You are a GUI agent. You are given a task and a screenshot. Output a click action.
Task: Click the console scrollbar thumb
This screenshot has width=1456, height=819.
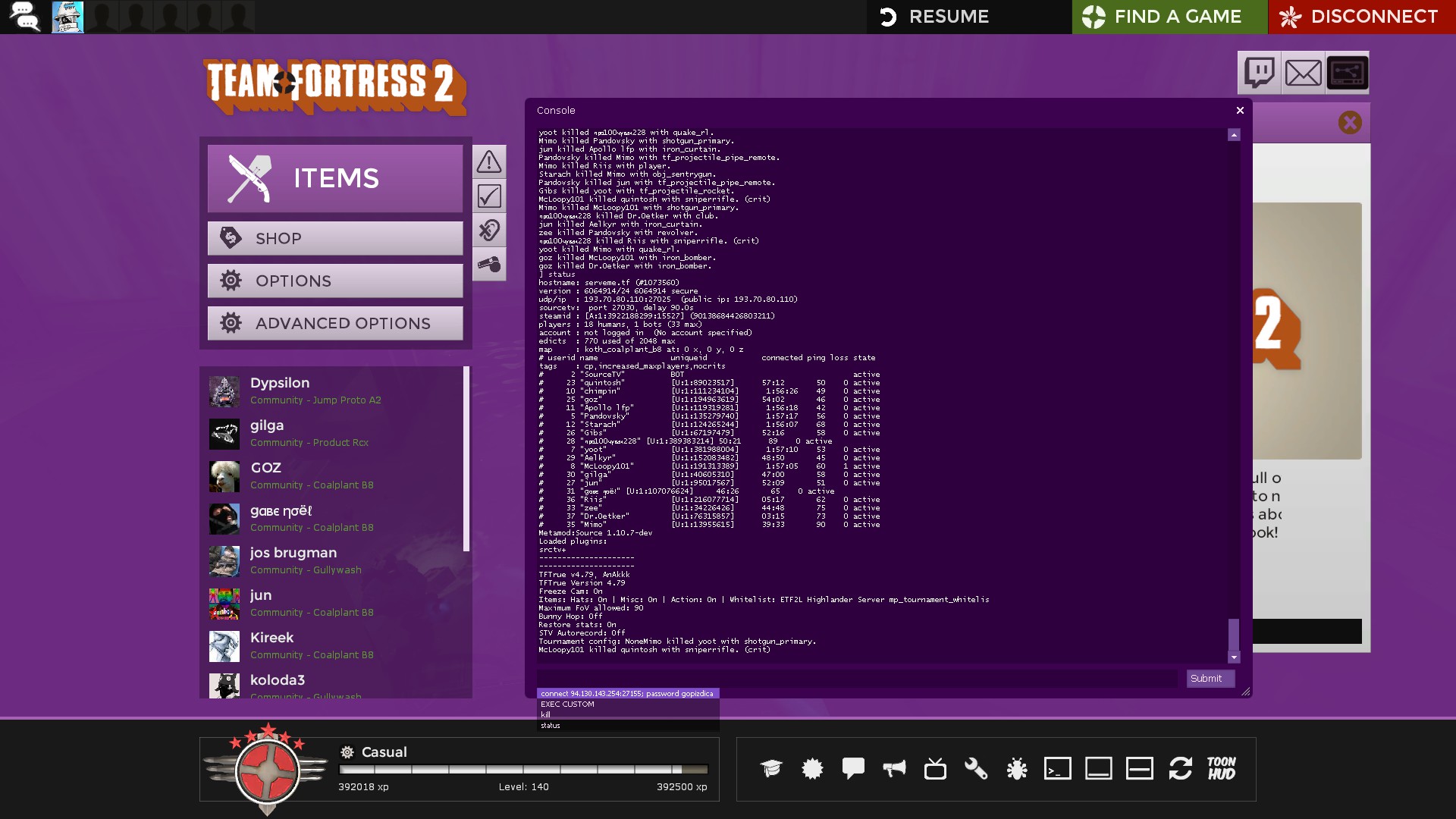1234,635
